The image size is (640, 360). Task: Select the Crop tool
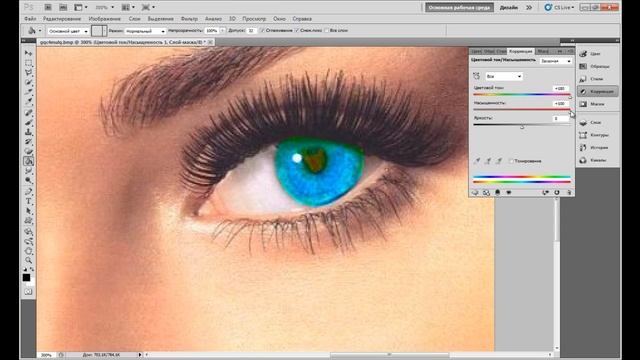pos(28,93)
